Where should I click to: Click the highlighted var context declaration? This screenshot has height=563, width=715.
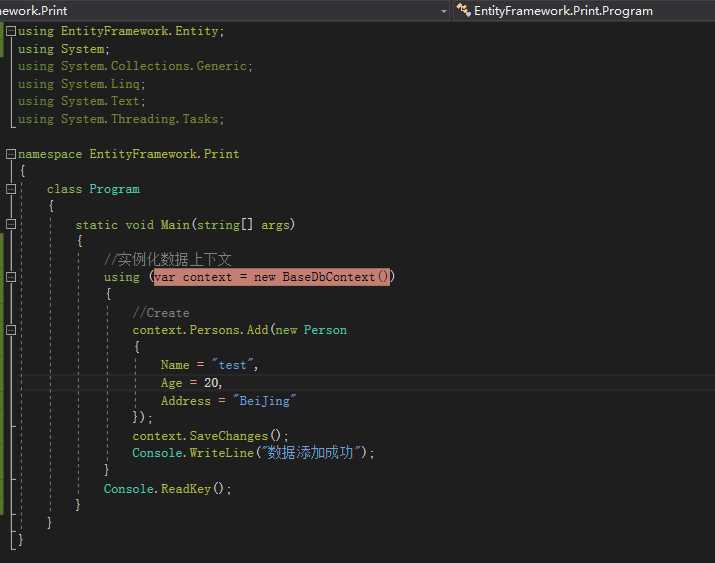coord(272,277)
